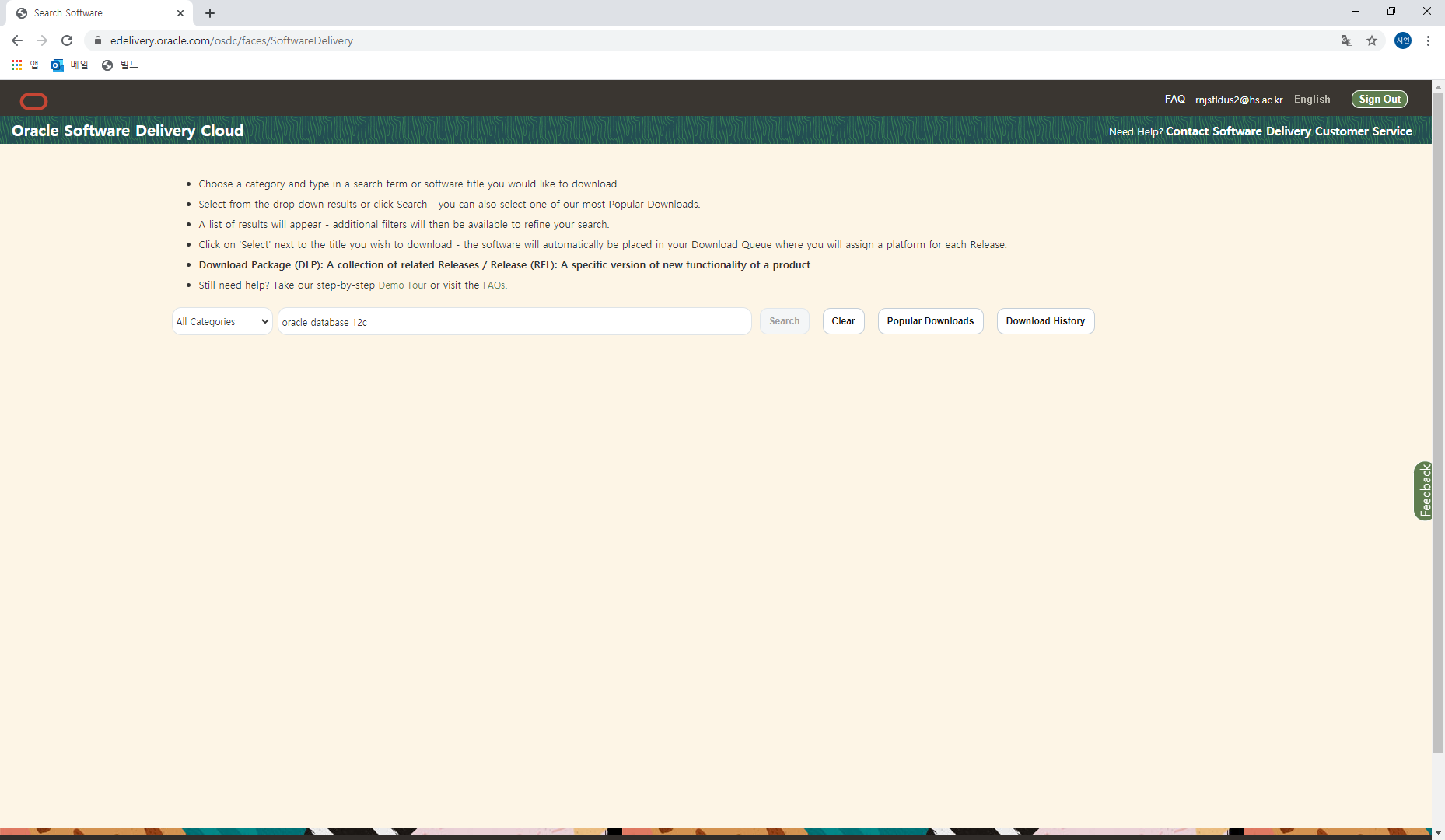Click the Clear button
The height and width of the screenshot is (840, 1445).
[843, 321]
